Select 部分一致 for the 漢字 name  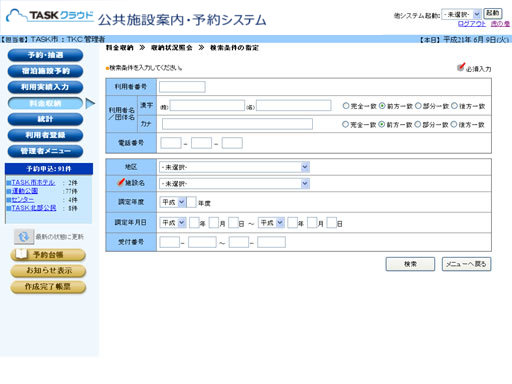coord(418,106)
